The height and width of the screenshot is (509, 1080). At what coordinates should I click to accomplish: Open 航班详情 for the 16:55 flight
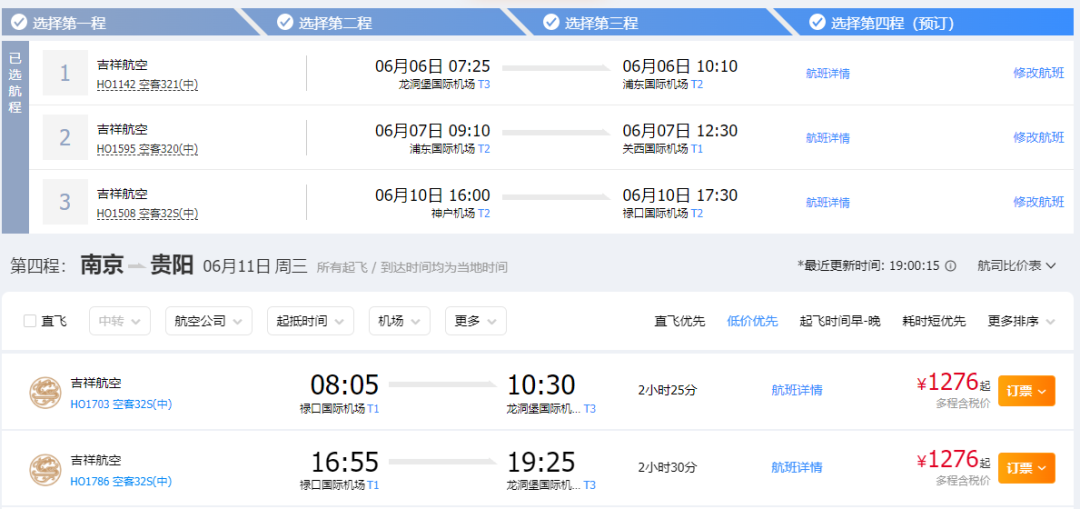click(797, 468)
